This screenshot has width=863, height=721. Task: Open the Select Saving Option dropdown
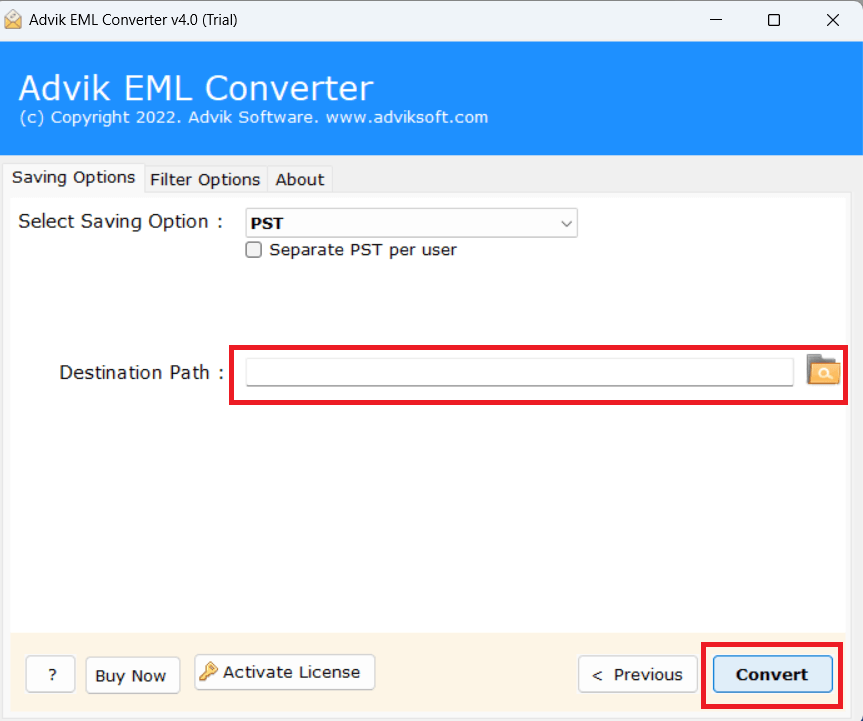pos(411,223)
